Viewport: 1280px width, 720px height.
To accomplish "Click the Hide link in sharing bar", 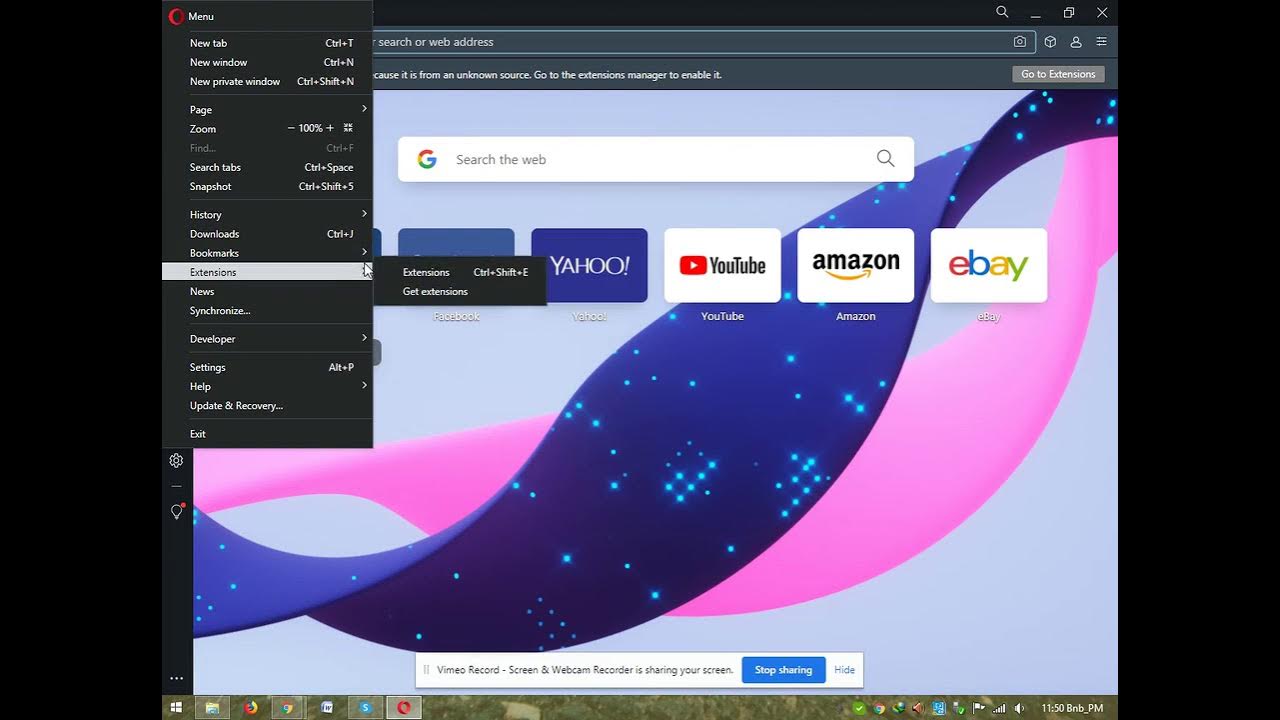I will point(844,670).
